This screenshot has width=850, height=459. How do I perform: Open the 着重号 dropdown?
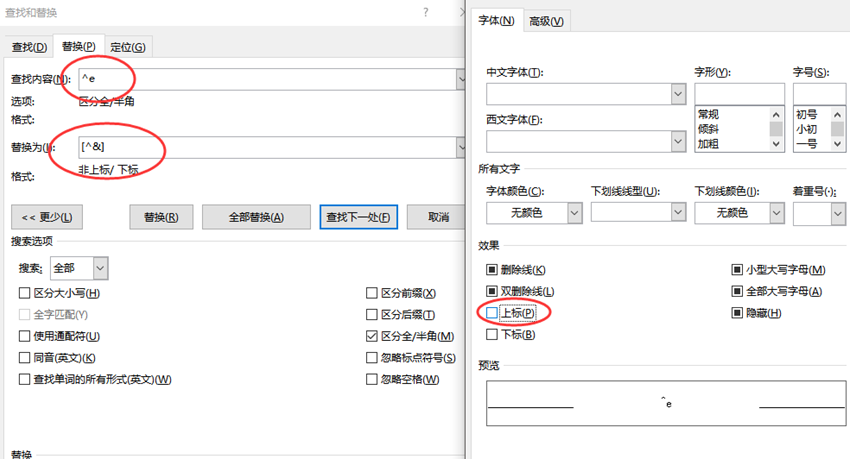(x=838, y=214)
